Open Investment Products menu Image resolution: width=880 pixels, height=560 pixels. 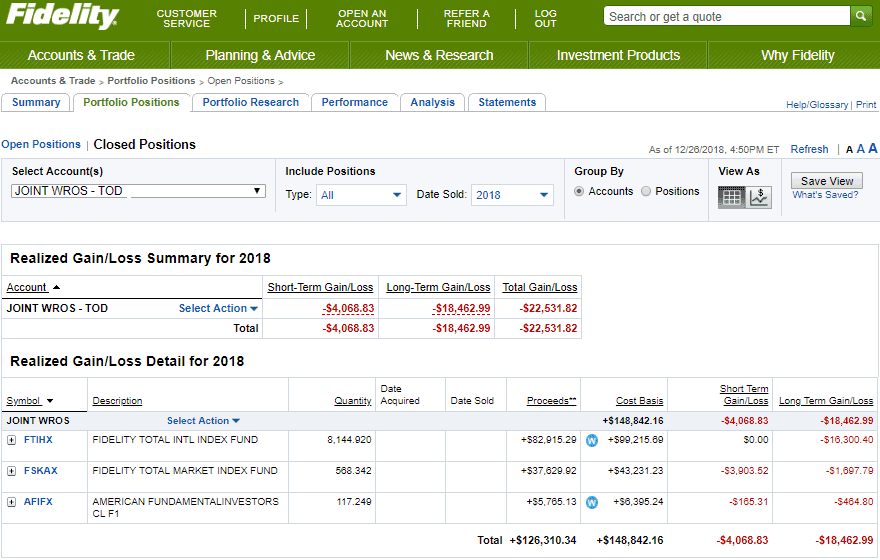point(618,55)
